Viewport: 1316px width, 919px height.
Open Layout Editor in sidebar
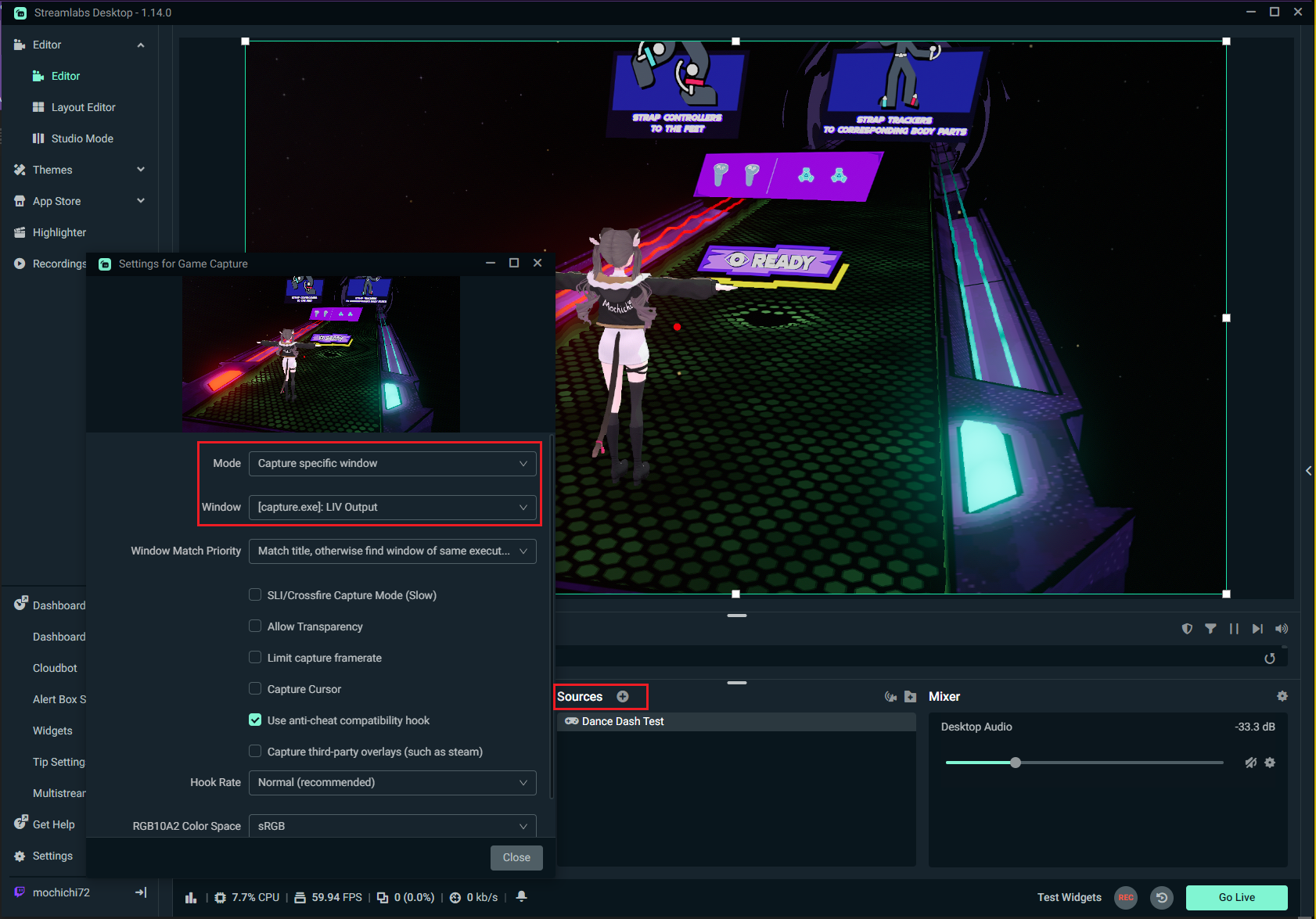pyautogui.click(x=83, y=107)
